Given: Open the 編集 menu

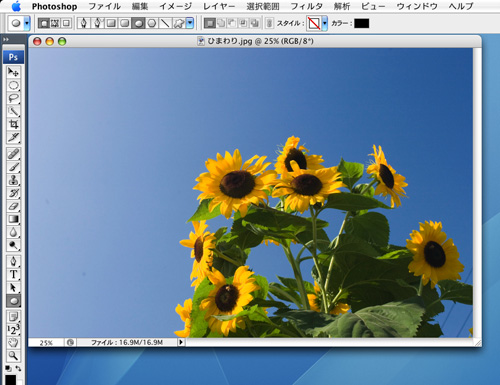Looking at the screenshot, I should click(140, 6).
